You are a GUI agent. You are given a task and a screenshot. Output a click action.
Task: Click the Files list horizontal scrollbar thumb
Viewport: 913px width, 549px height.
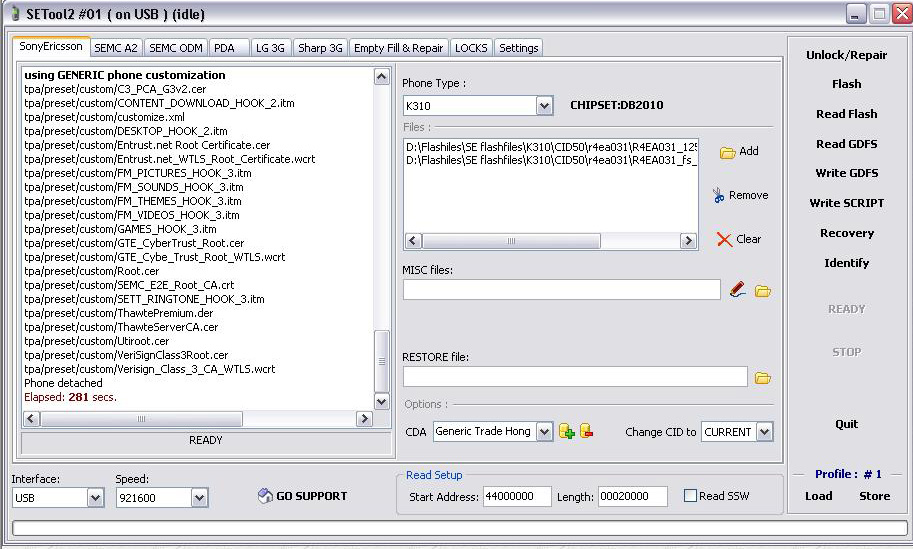point(511,240)
